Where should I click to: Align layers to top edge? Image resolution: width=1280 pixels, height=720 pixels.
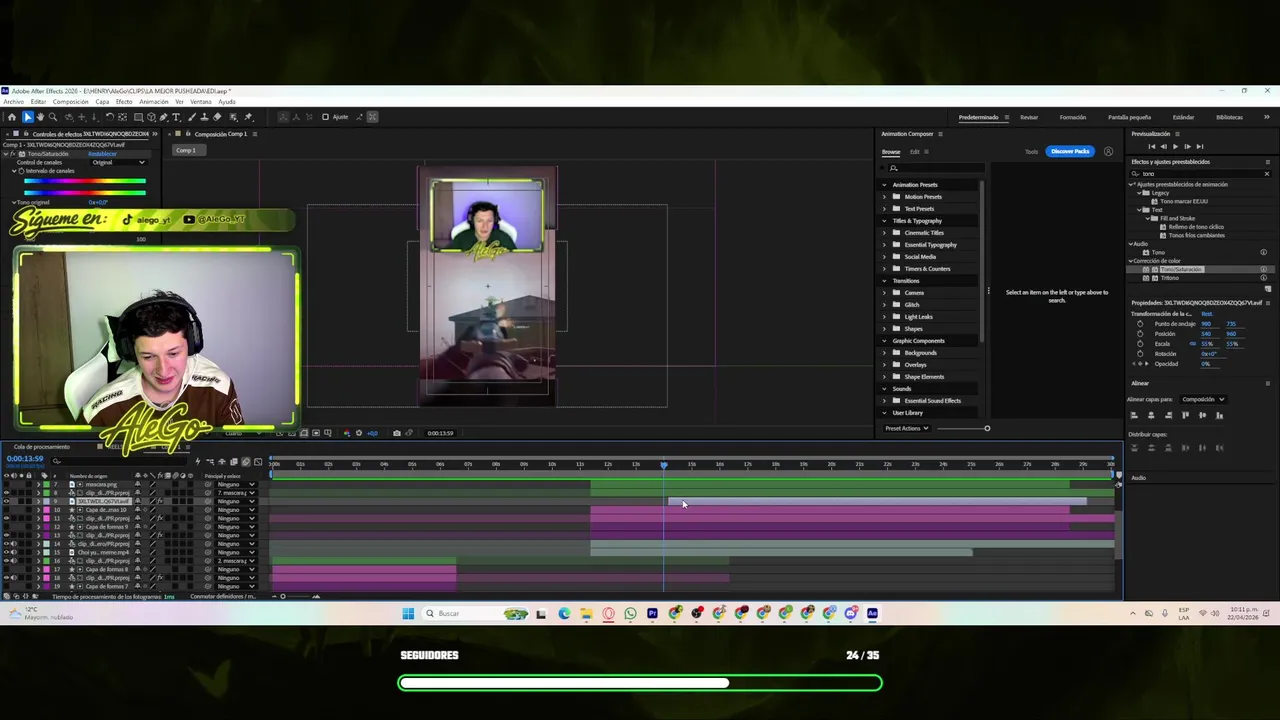point(1185,415)
